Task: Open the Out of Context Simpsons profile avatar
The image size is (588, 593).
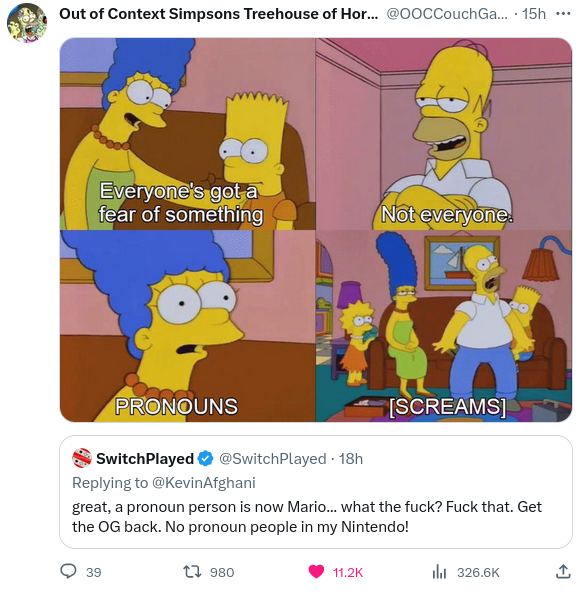Action: tap(27, 22)
